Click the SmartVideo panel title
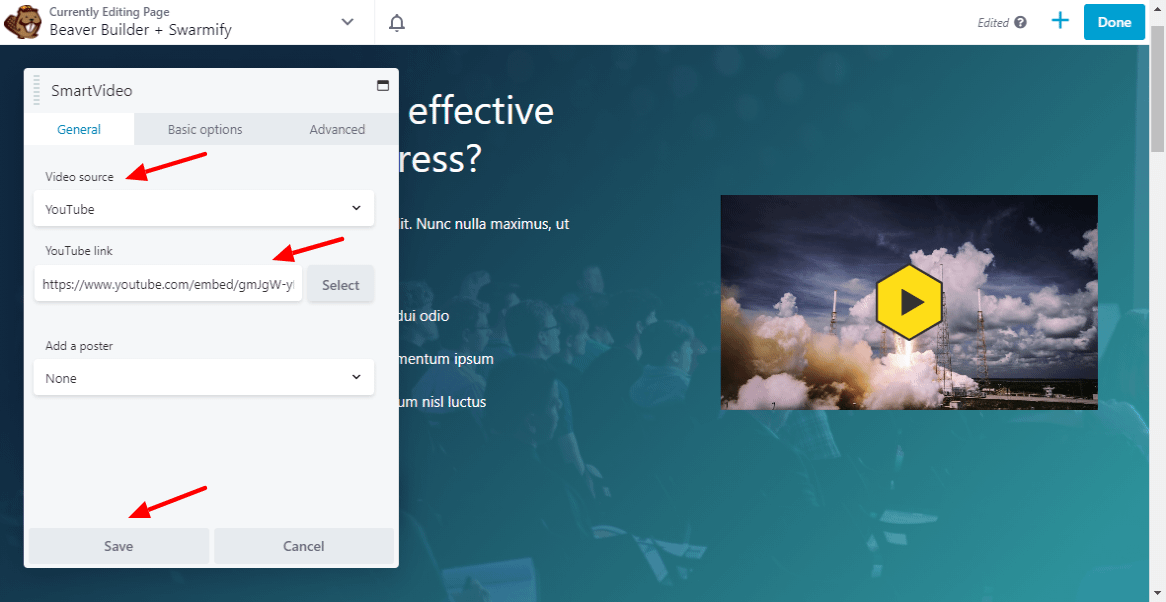Viewport: 1166px width, 602px height. pyautogui.click(x=91, y=91)
